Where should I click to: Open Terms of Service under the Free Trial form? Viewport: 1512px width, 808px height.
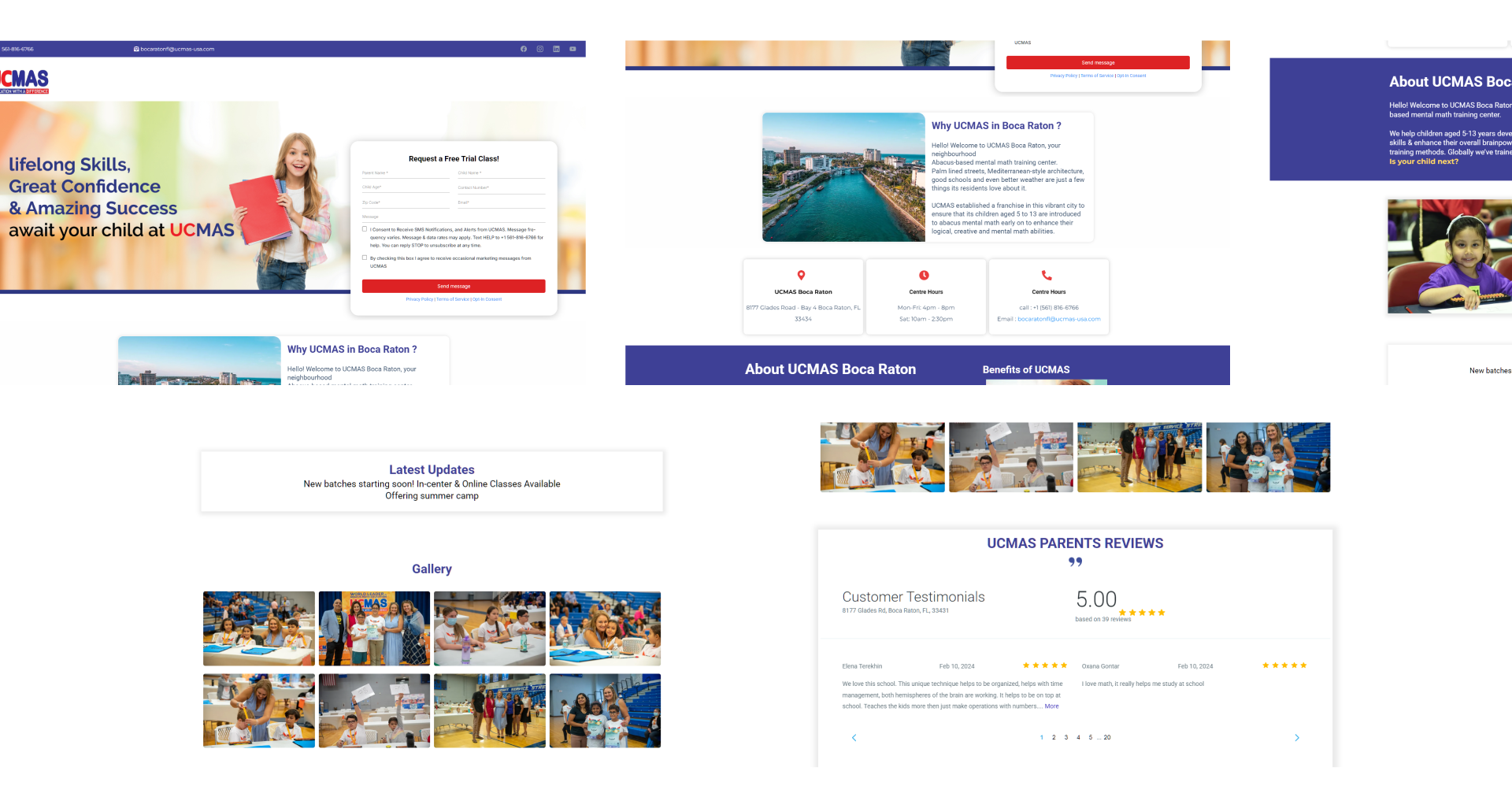point(453,299)
